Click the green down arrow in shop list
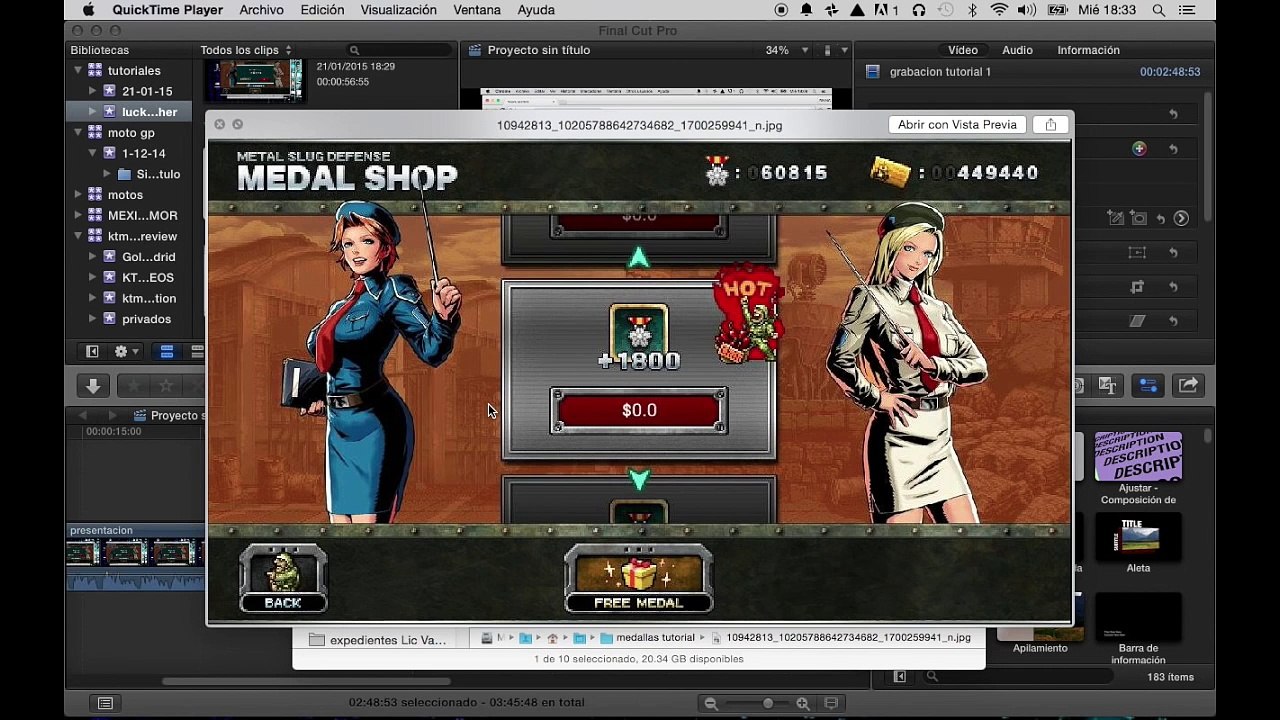Viewport: 1280px width, 720px height. coord(639,481)
